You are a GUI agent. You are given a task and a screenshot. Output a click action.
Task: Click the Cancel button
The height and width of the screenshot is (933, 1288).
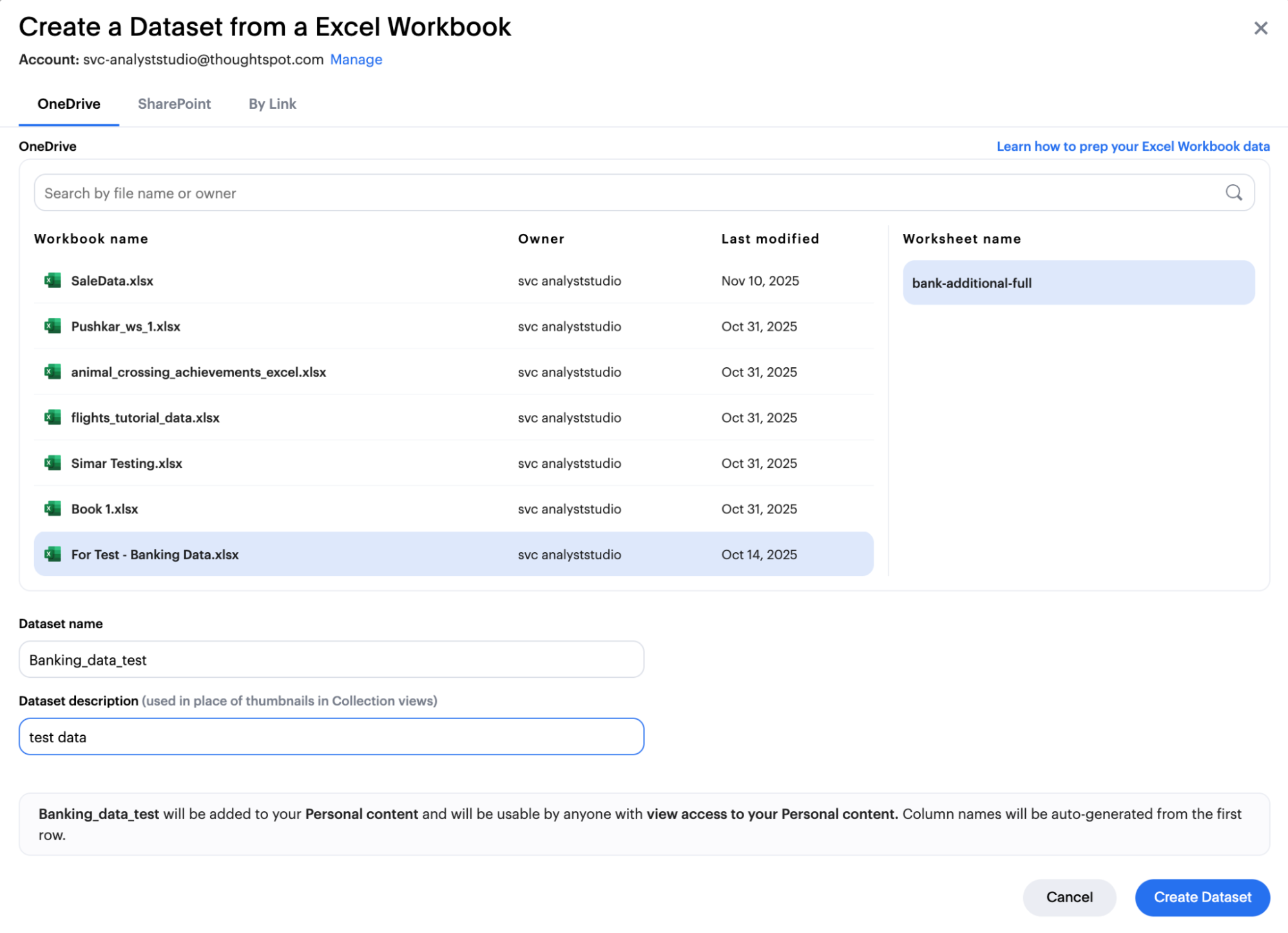click(x=1069, y=897)
